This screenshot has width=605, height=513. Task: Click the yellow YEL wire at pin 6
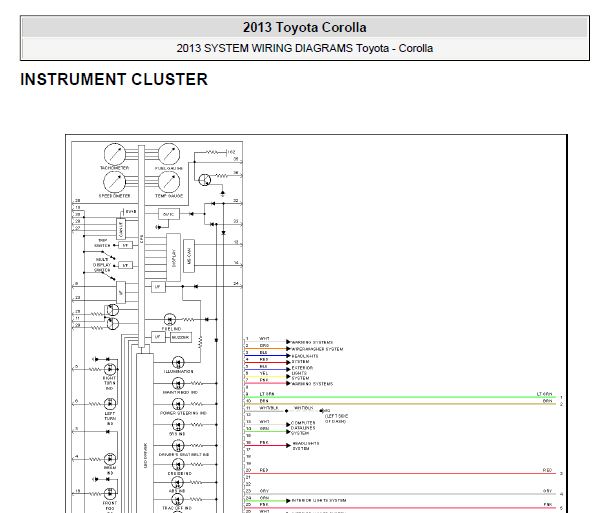coord(266,376)
